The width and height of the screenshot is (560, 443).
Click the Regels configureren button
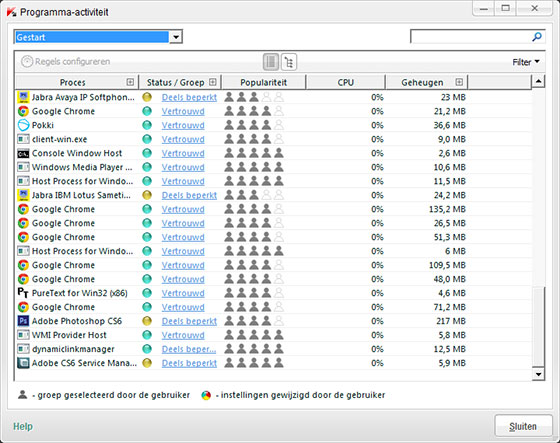click(x=65, y=61)
